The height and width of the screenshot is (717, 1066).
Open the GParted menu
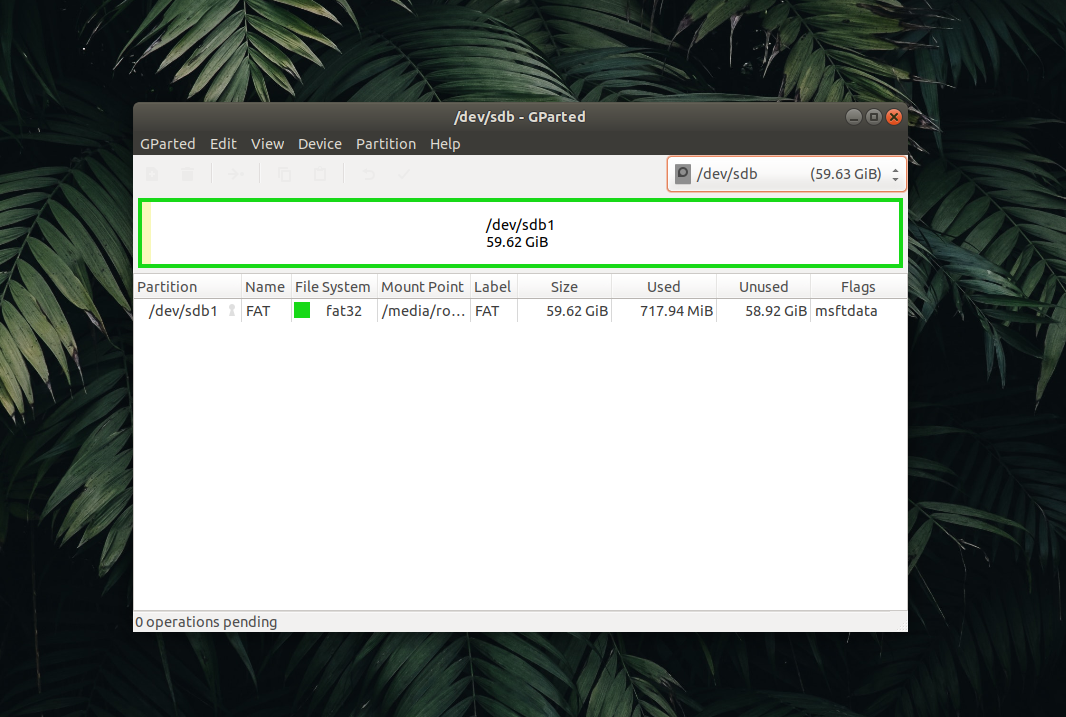[x=167, y=144]
